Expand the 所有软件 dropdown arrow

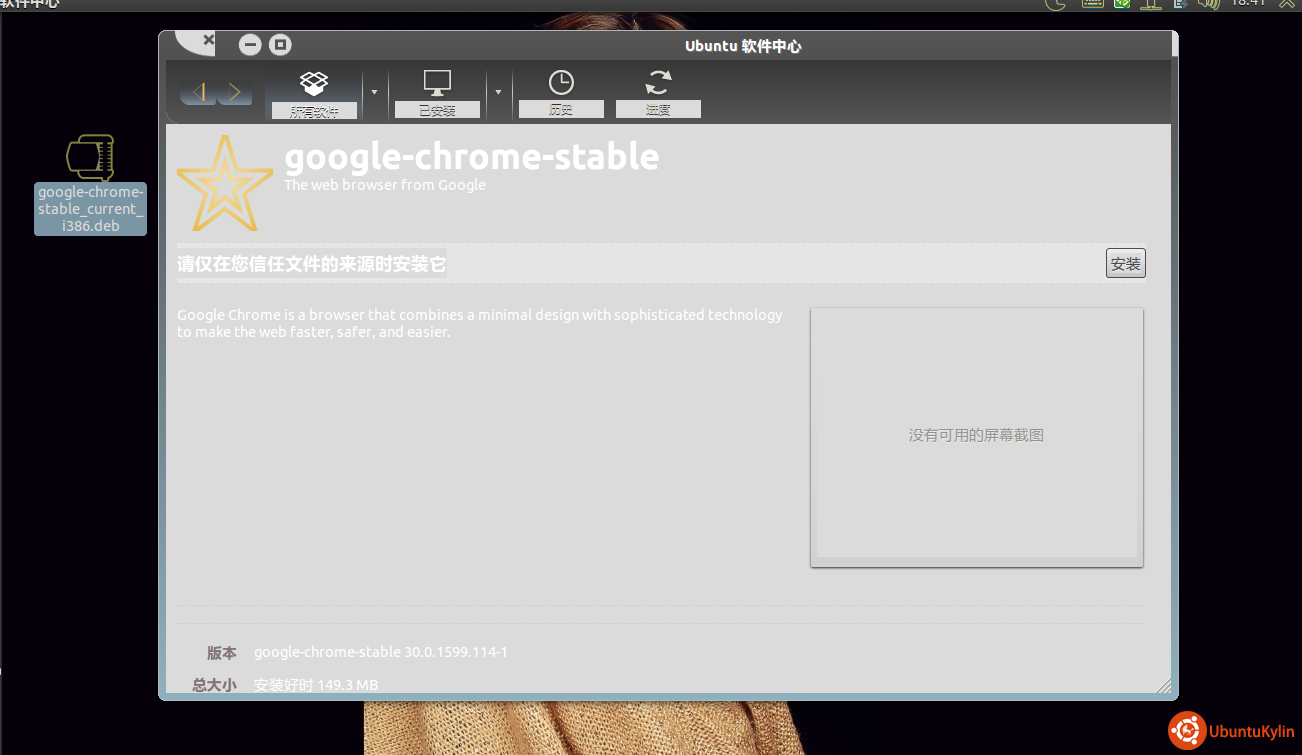374,92
